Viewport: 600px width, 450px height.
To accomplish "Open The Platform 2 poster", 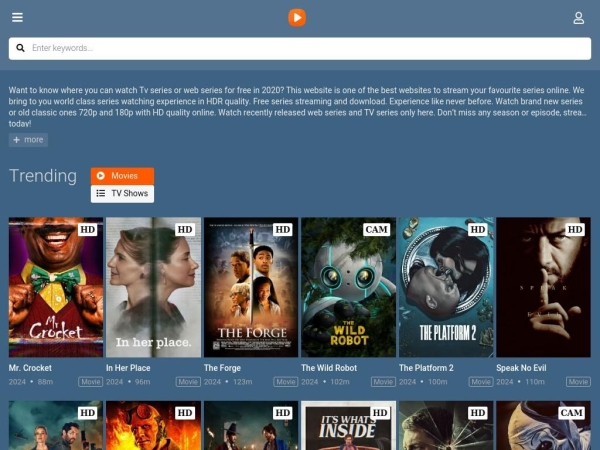I will click(446, 287).
